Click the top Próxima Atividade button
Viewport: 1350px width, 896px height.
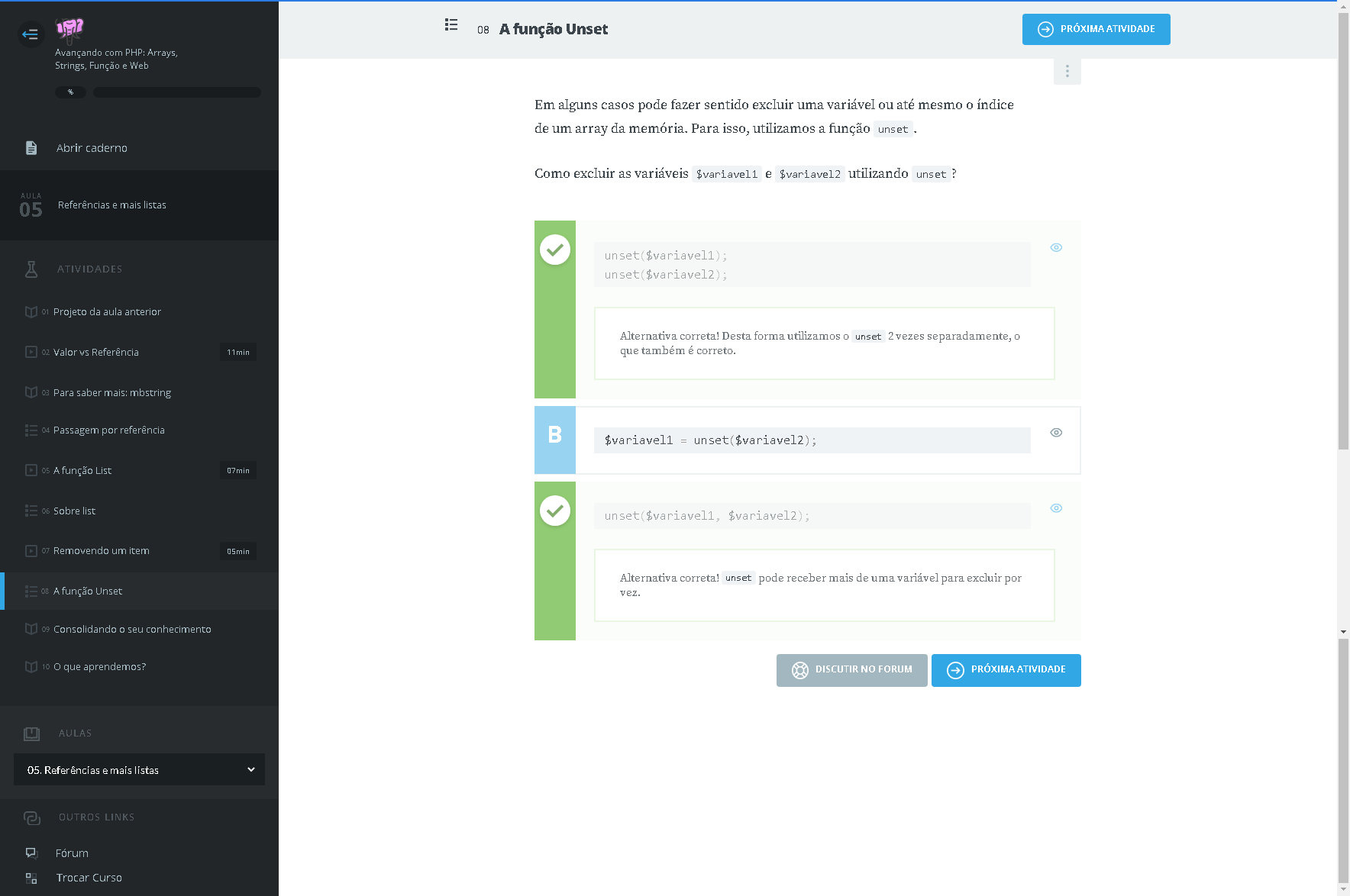tap(1096, 30)
